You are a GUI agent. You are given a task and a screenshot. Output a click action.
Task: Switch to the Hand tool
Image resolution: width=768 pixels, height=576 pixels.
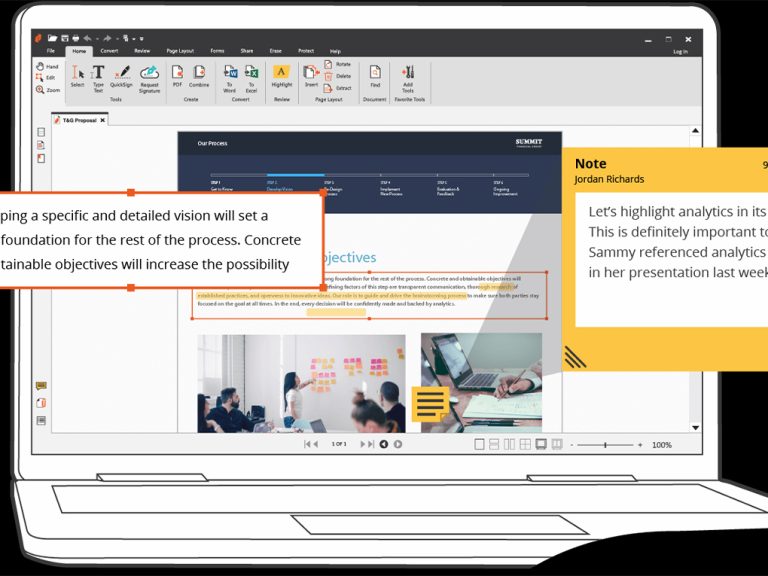point(47,66)
